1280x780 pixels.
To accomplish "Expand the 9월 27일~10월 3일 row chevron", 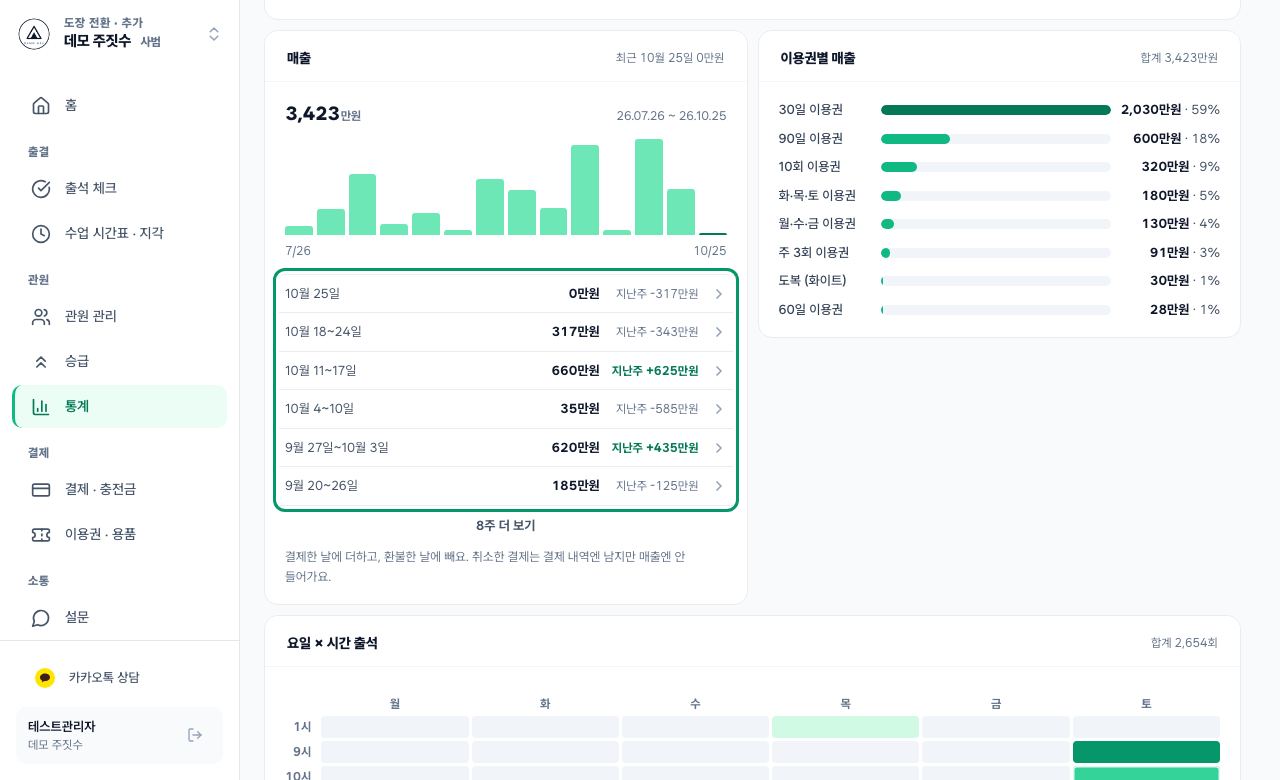I will [719, 448].
